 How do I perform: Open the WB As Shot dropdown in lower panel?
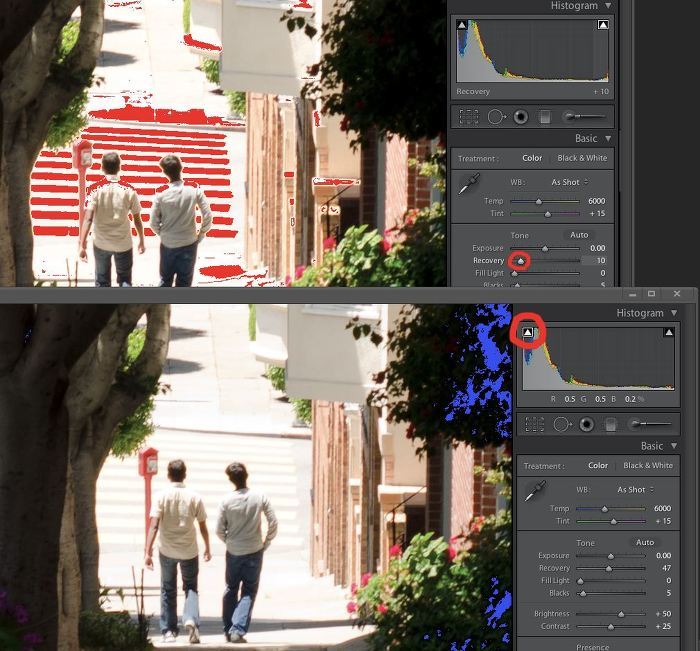coord(635,489)
